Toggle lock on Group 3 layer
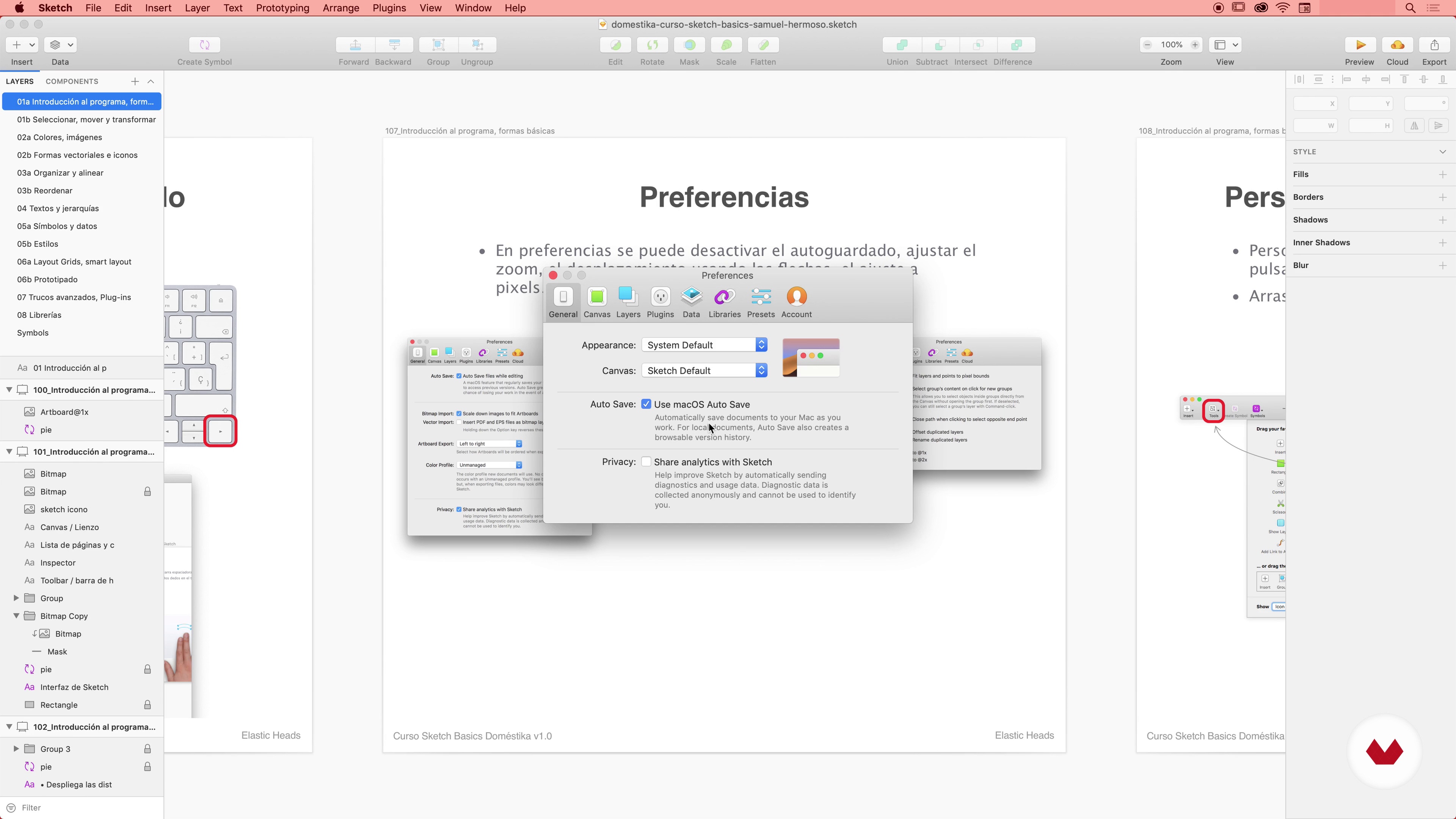The width and height of the screenshot is (1456, 819). (x=147, y=749)
